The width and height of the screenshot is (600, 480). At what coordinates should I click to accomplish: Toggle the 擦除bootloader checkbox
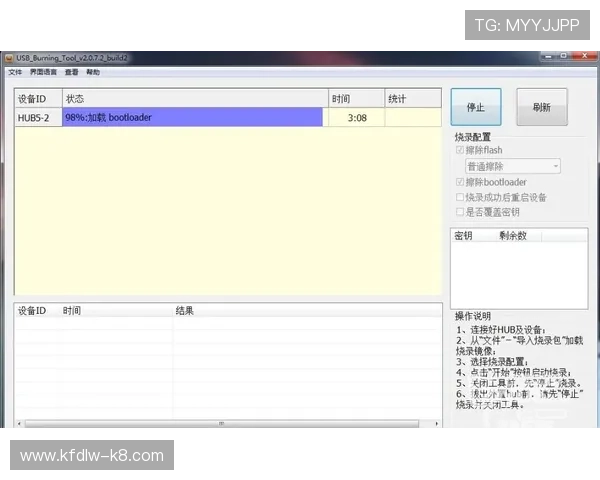pyautogui.click(x=460, y=182)
